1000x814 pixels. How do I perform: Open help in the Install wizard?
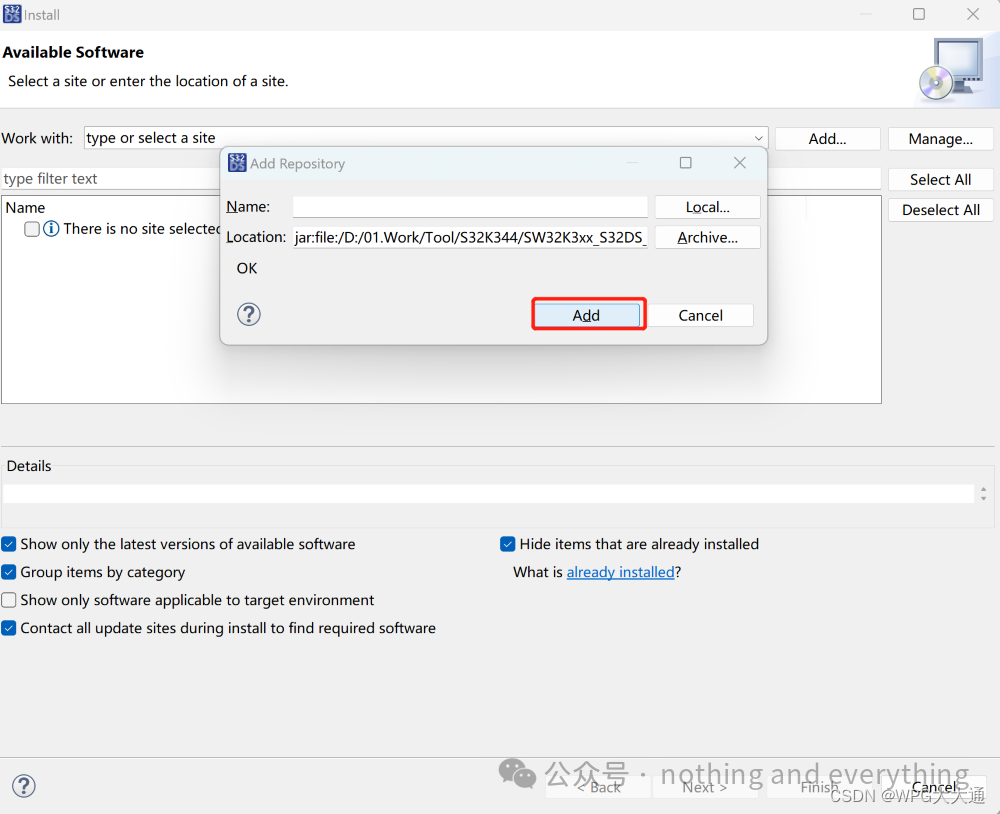point(24,786)
